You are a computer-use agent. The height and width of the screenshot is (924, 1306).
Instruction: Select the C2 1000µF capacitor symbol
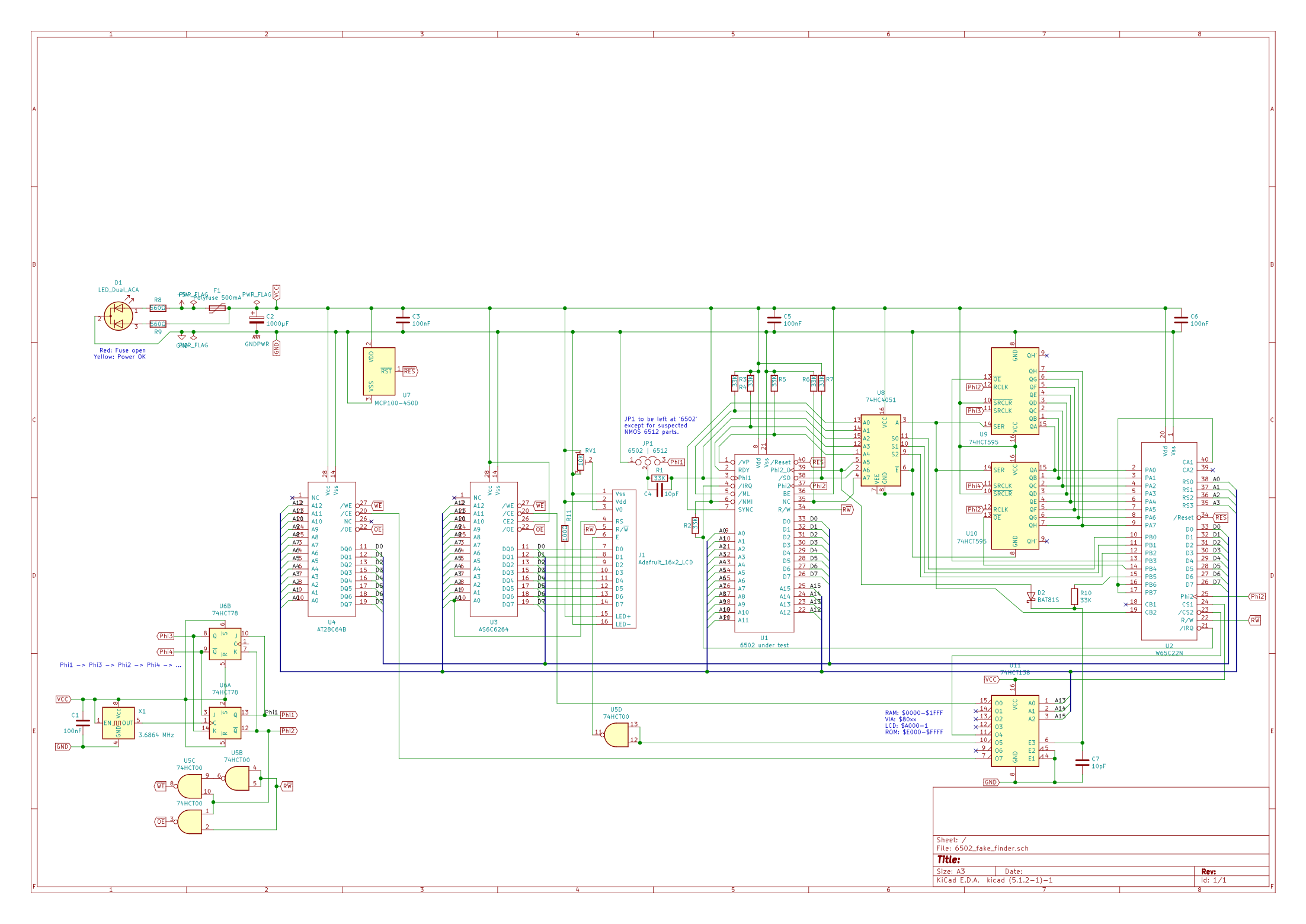(x=257, y=320)
